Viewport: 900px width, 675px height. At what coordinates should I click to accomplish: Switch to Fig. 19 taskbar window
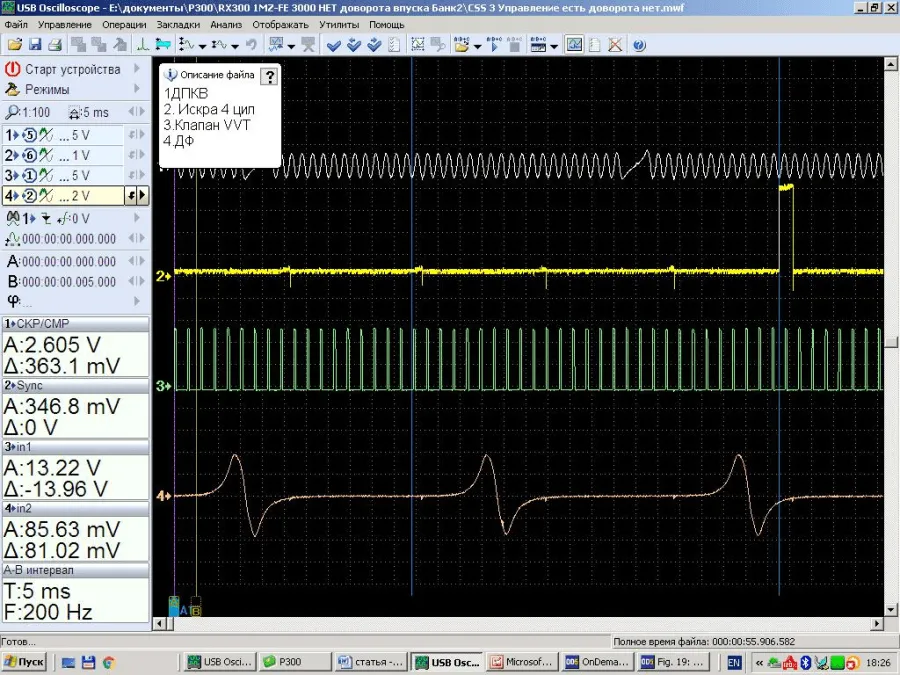[x=674, y=662]
